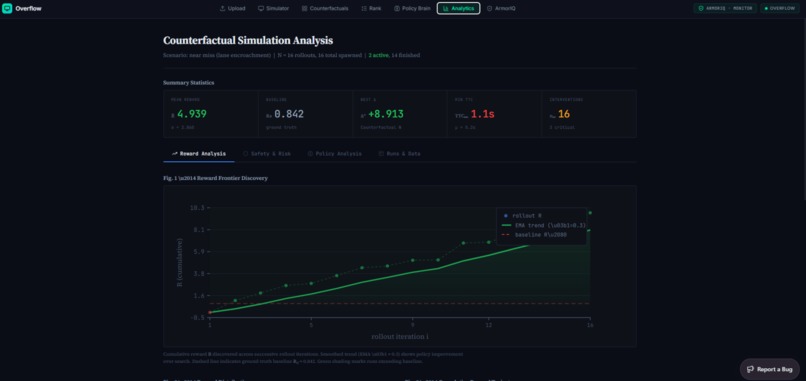Open the Rank page

(x=371, y=8)
